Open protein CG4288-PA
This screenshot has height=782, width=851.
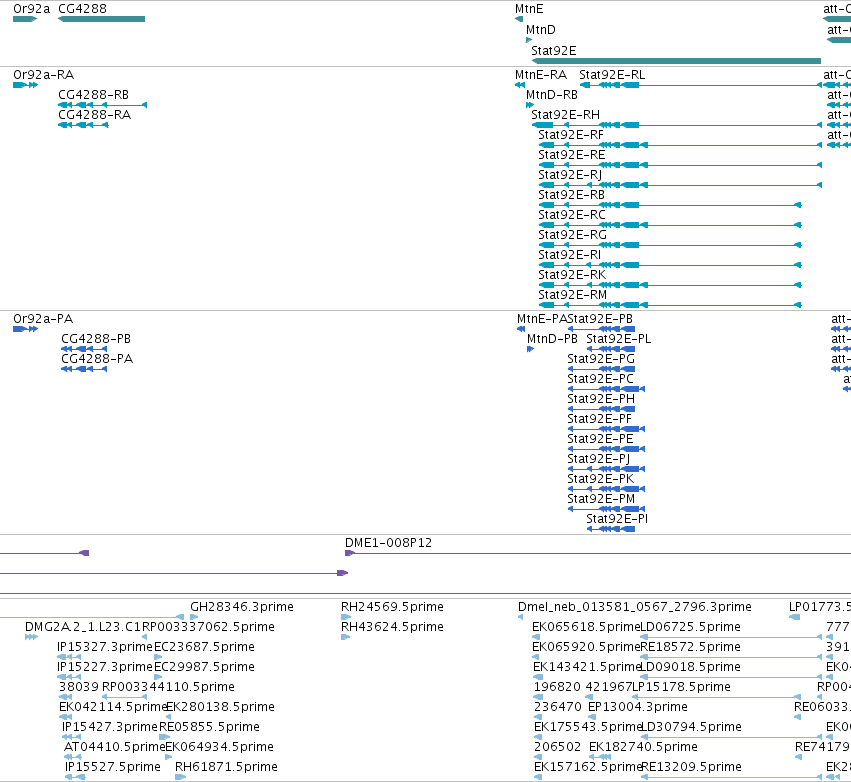pos(97,359)
